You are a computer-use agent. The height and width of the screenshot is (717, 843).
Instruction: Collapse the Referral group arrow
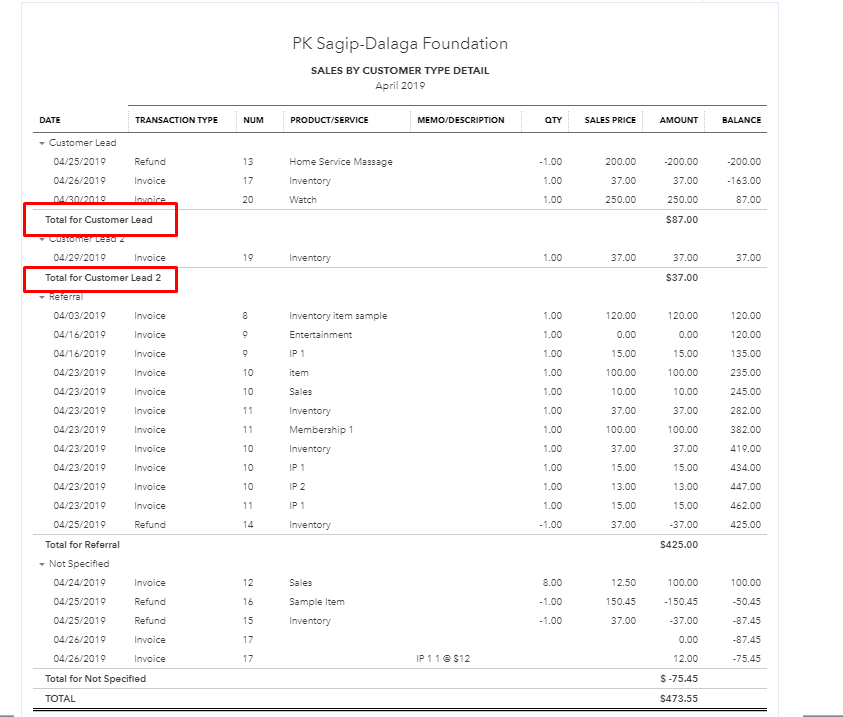click(x=42, y=297)
